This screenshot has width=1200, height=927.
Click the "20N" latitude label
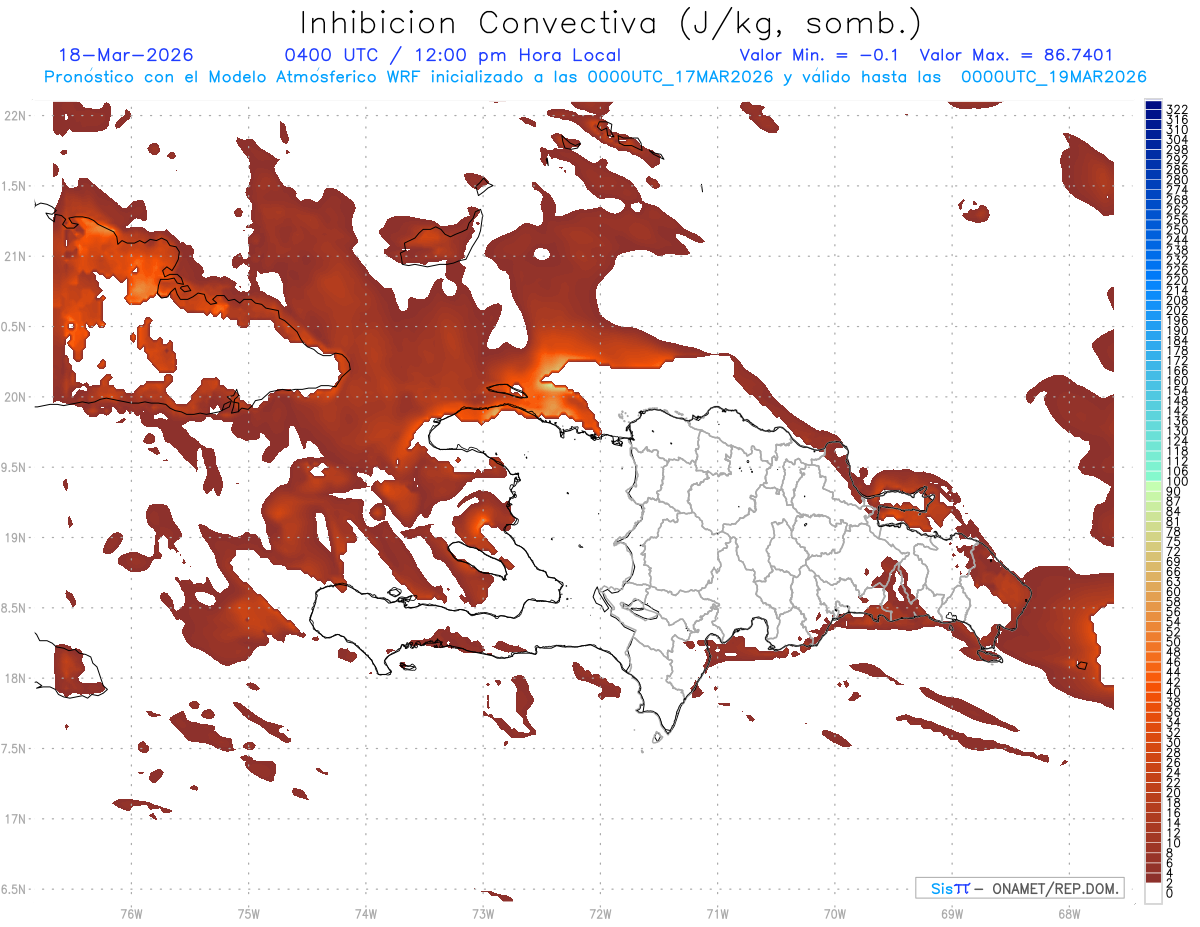click(x=14, y=397)
